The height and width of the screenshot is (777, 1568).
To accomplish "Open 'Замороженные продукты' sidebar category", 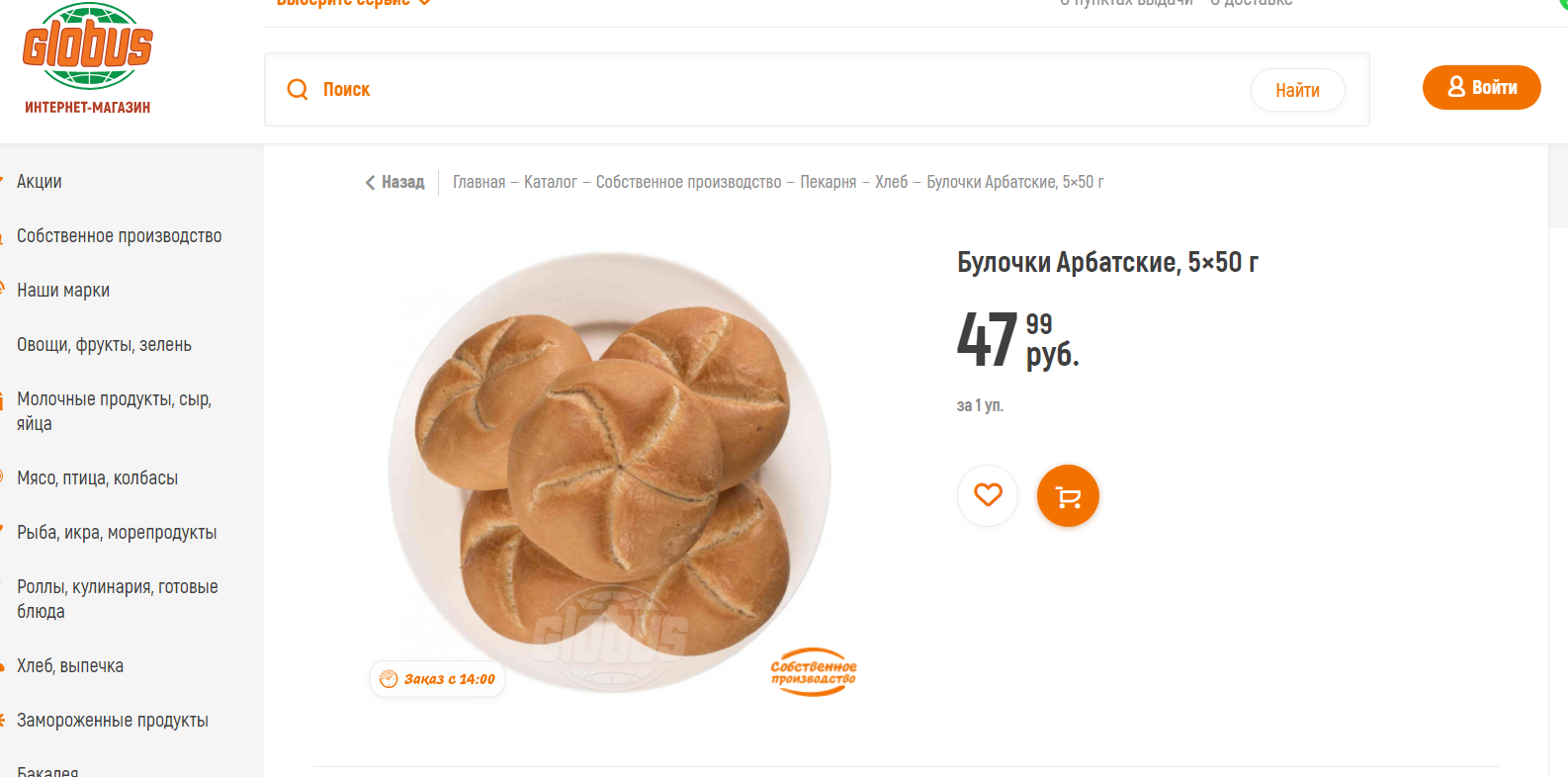I will point(113,721).
